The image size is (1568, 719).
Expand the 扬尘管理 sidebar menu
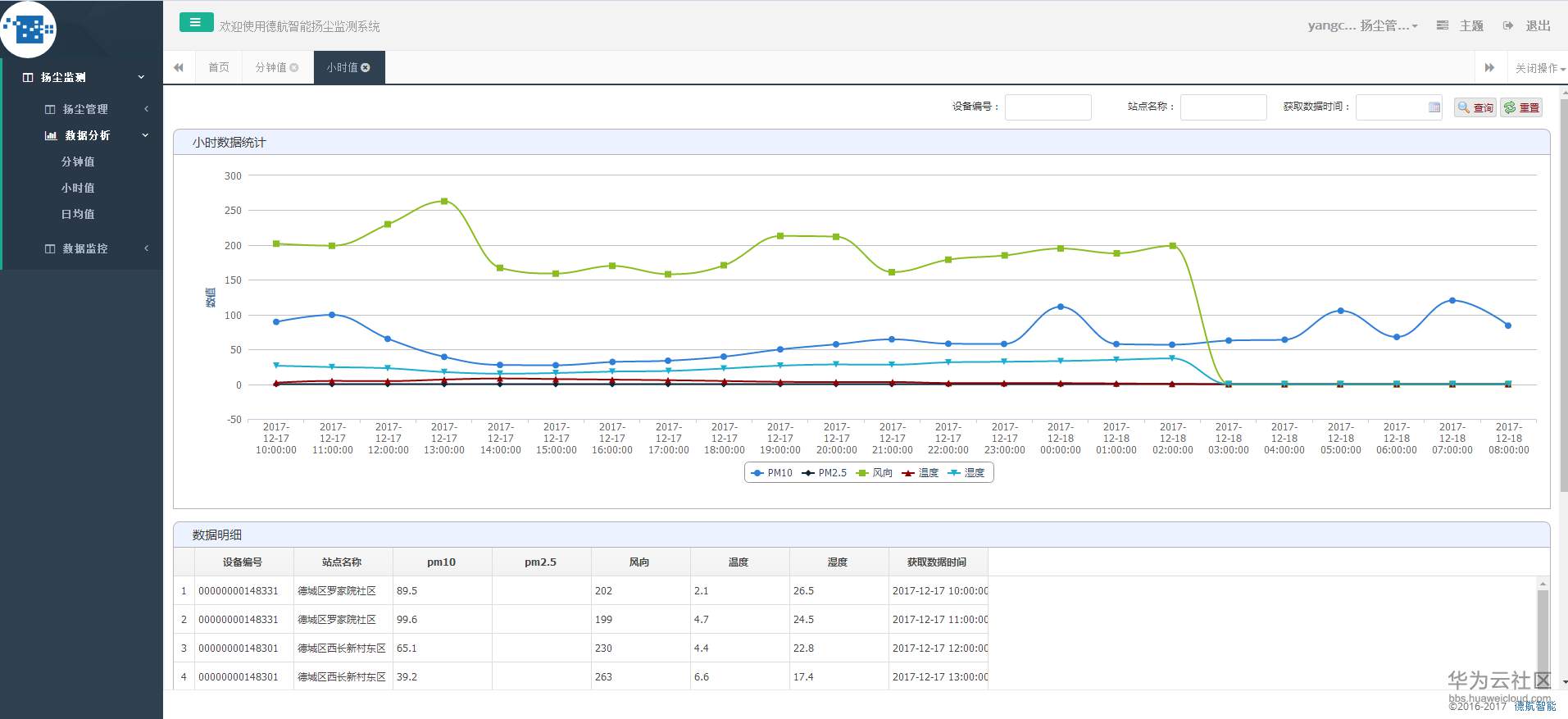click(85, 109)
